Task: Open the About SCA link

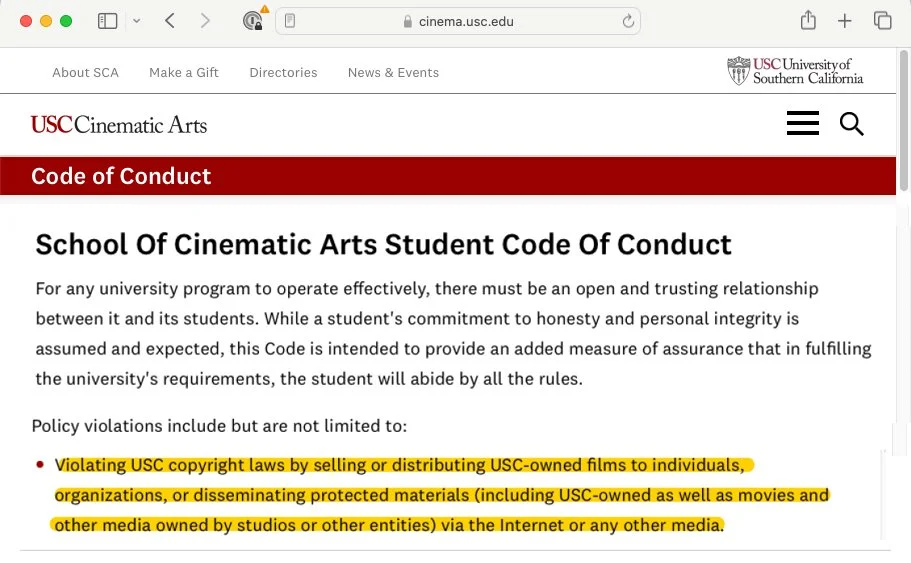Action: pos(85,73)
